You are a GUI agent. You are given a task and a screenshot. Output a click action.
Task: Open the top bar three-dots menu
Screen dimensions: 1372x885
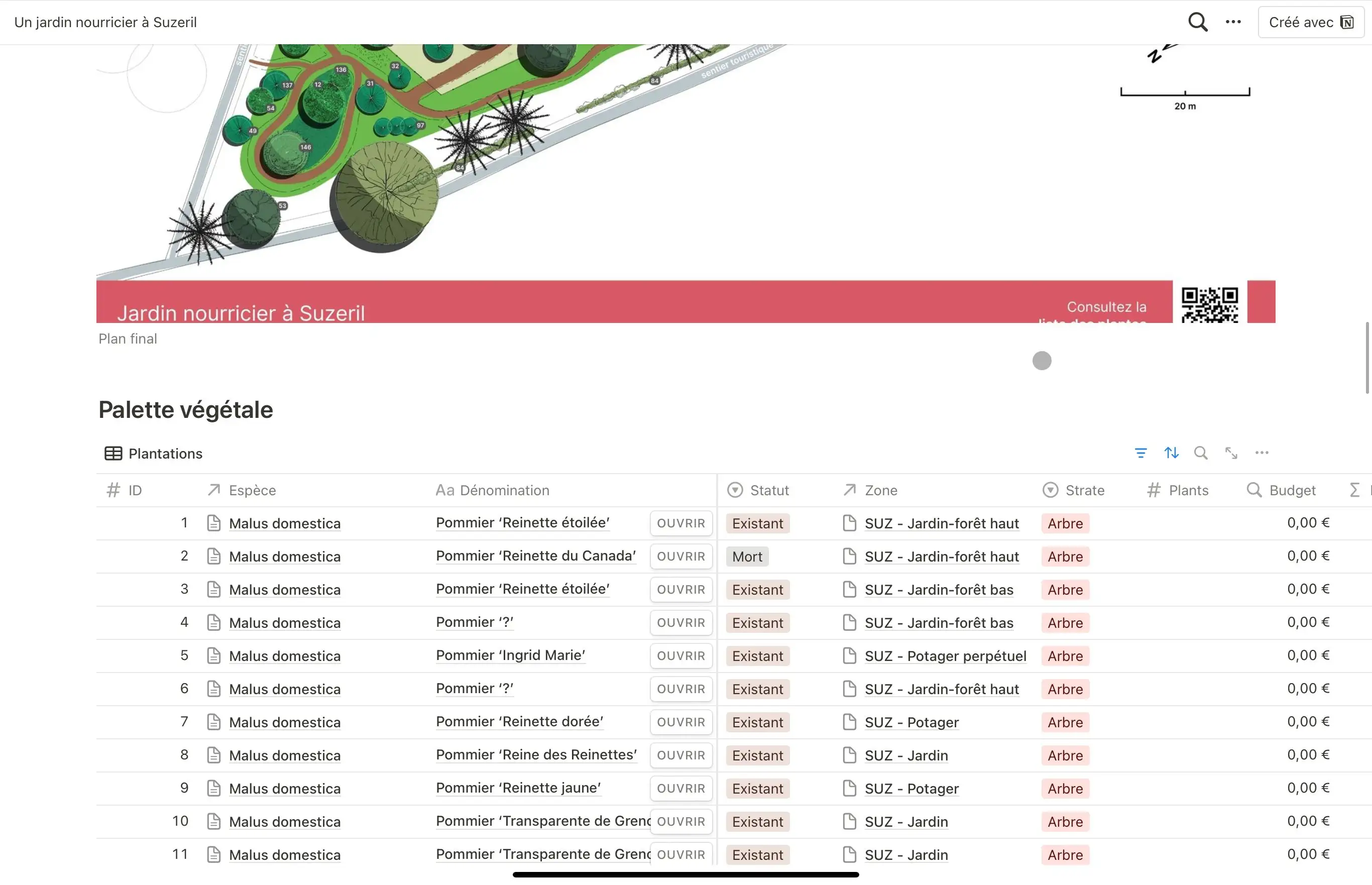(1233, 22)
